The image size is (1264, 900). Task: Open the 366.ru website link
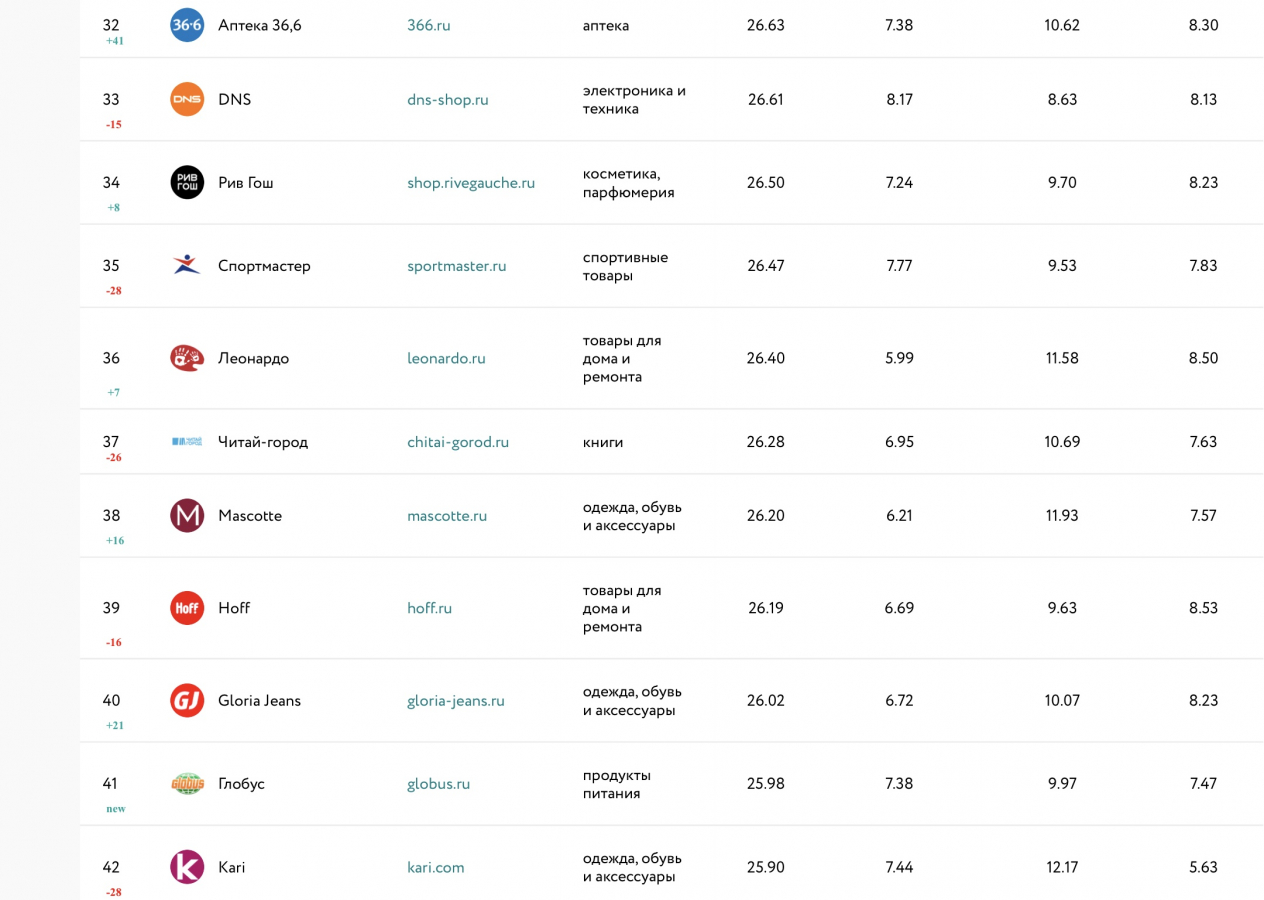[x=428, y=25]
